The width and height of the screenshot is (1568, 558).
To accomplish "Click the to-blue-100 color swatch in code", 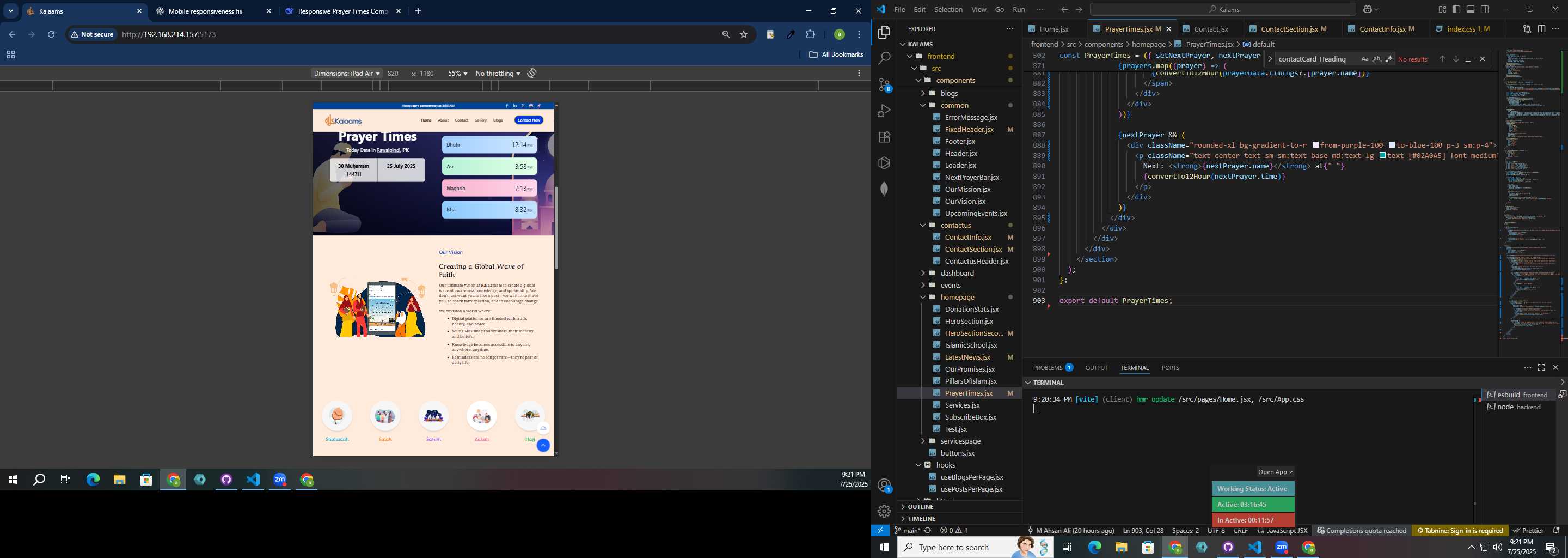I will tap(1392, 145).
